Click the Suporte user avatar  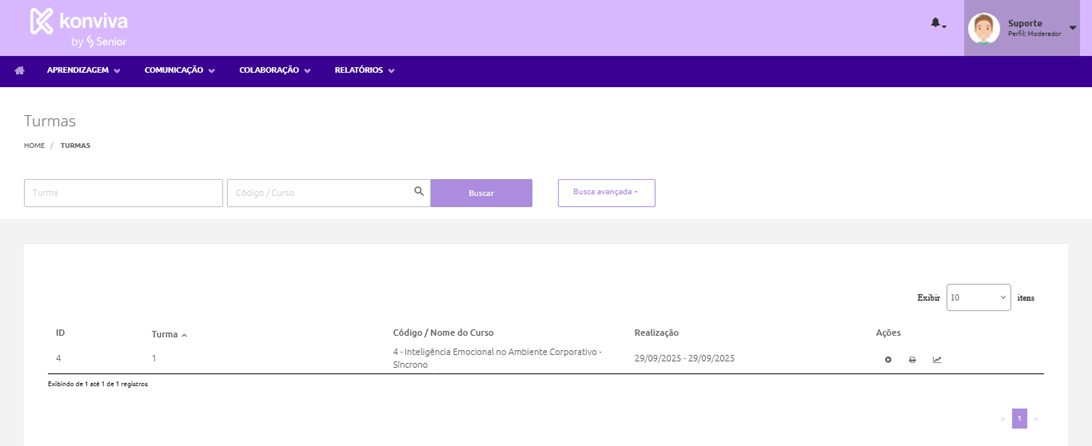pyautogui.click(x=984, y=28)
